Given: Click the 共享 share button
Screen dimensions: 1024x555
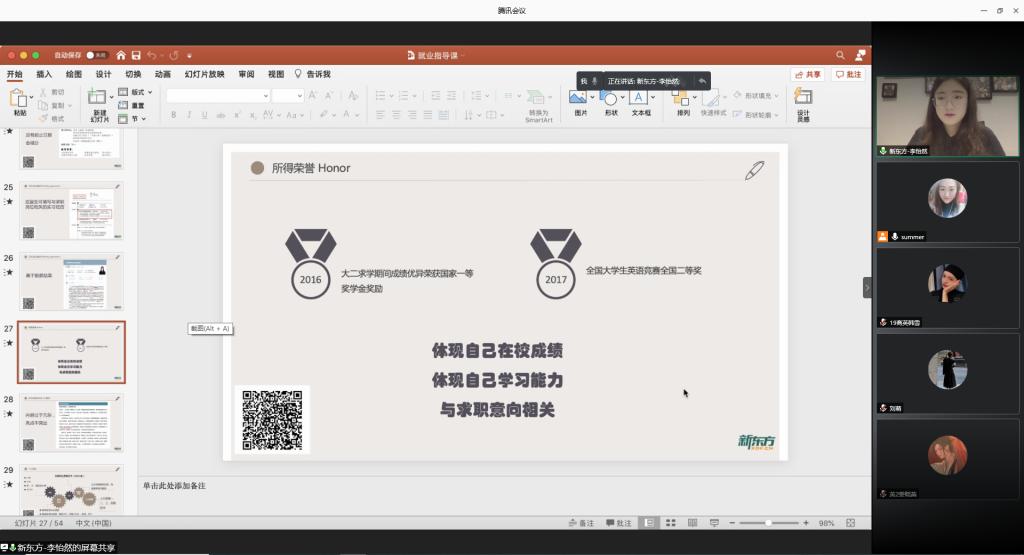Looking at the screenshot, I should pyautogui.click(x=807, y=74).
